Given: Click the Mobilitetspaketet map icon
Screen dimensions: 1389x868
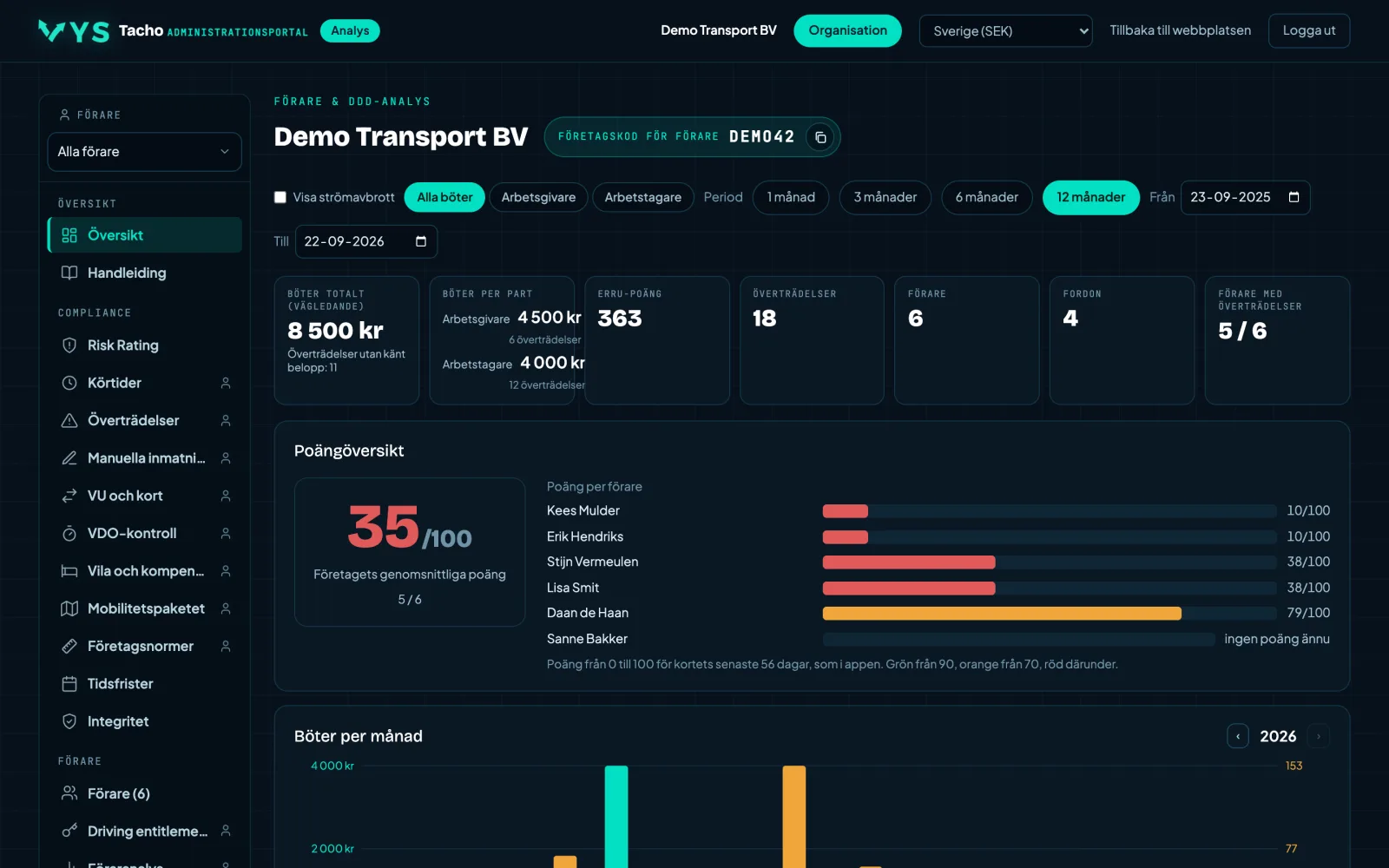Looking at the screenshot, I should tap(69, 608).
